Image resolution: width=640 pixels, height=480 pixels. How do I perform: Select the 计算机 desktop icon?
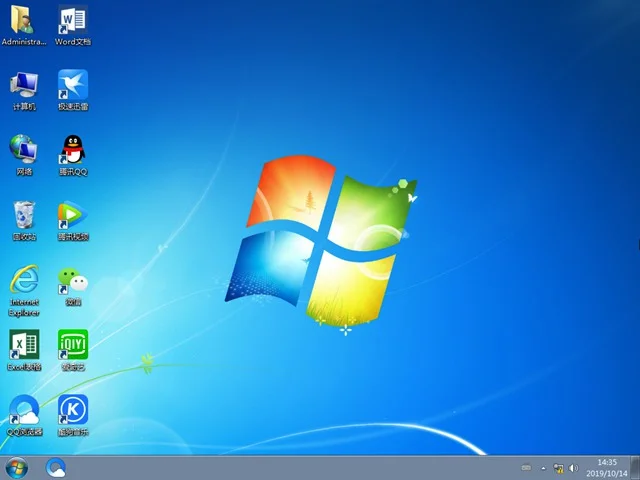(x=24, y=91)
